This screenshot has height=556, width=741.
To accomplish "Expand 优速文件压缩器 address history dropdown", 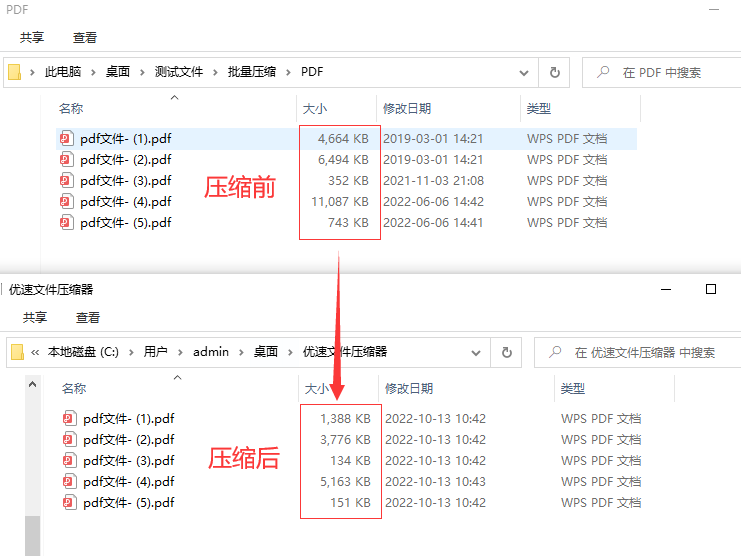I will [476, 353].
